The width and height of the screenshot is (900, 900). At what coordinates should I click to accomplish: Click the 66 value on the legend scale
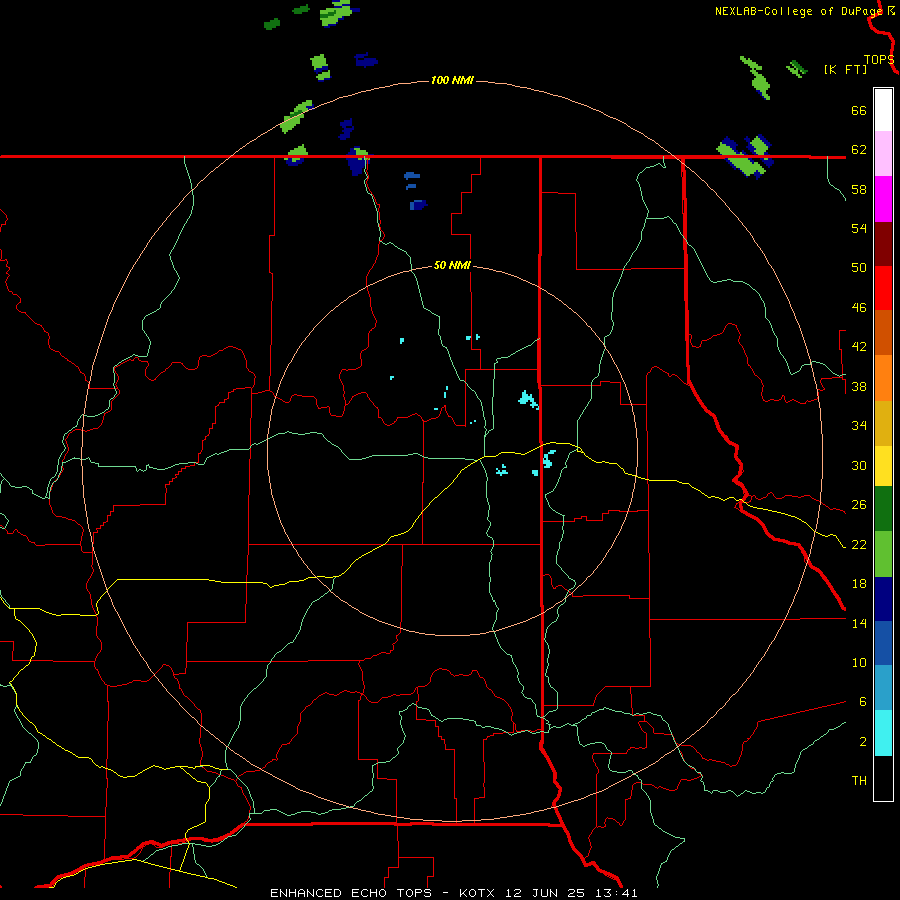[x=859, y=110]
